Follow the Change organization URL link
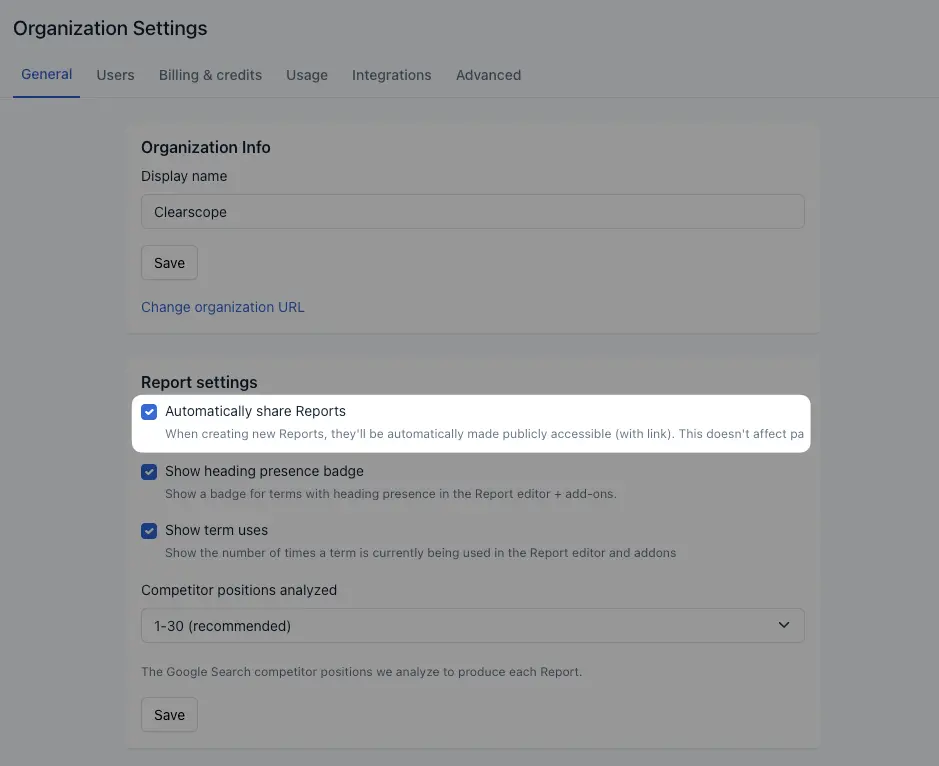The height and width of the screenshot is (766, 939). pyautogui.click(x=223, y=307)
